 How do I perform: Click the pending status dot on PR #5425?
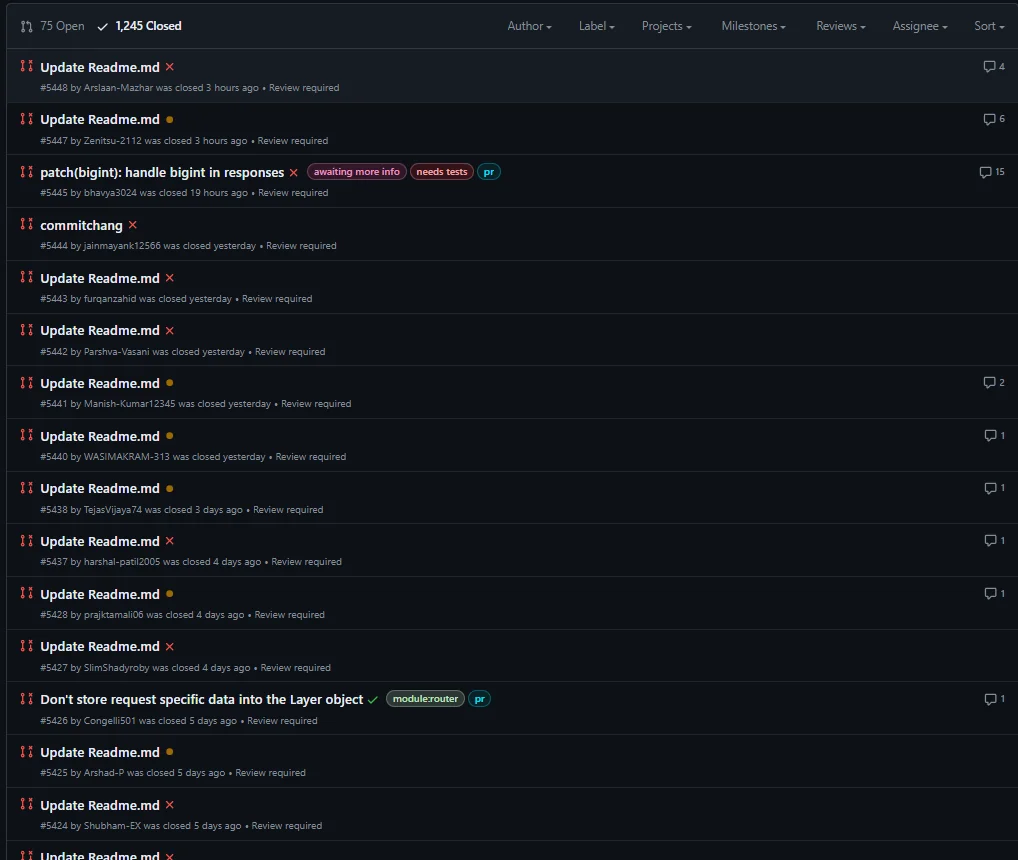tap(169, 752)
